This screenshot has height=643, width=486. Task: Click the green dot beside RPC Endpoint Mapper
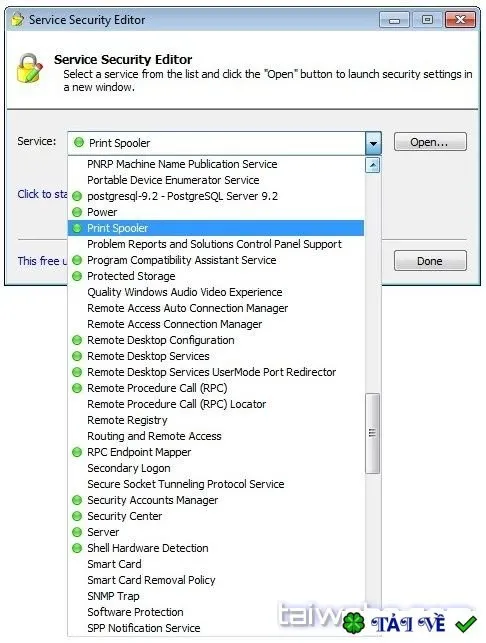[77, 452]
